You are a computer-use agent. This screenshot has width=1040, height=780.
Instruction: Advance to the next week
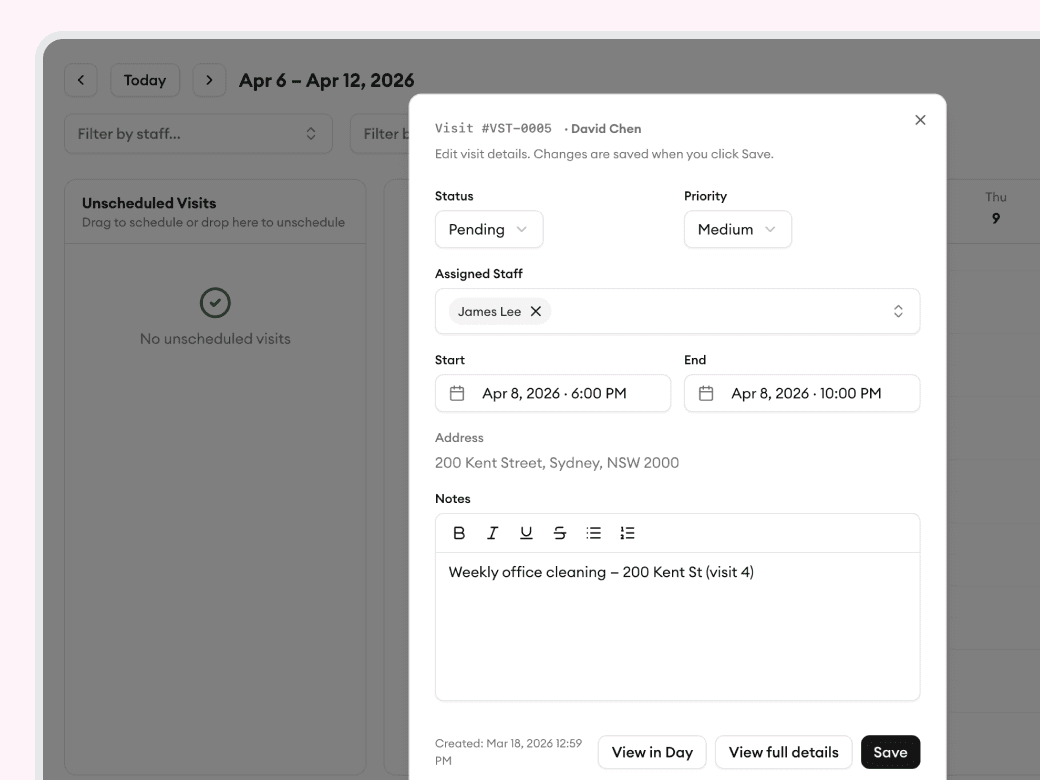[x=209, y=79]
